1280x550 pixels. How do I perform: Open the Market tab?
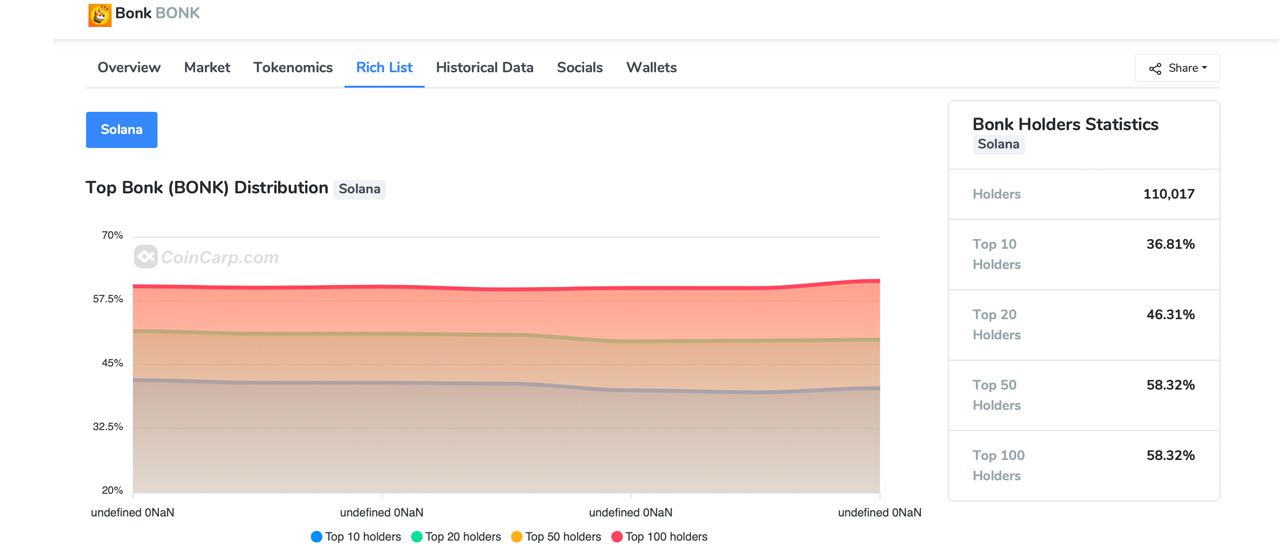(207, 67)
